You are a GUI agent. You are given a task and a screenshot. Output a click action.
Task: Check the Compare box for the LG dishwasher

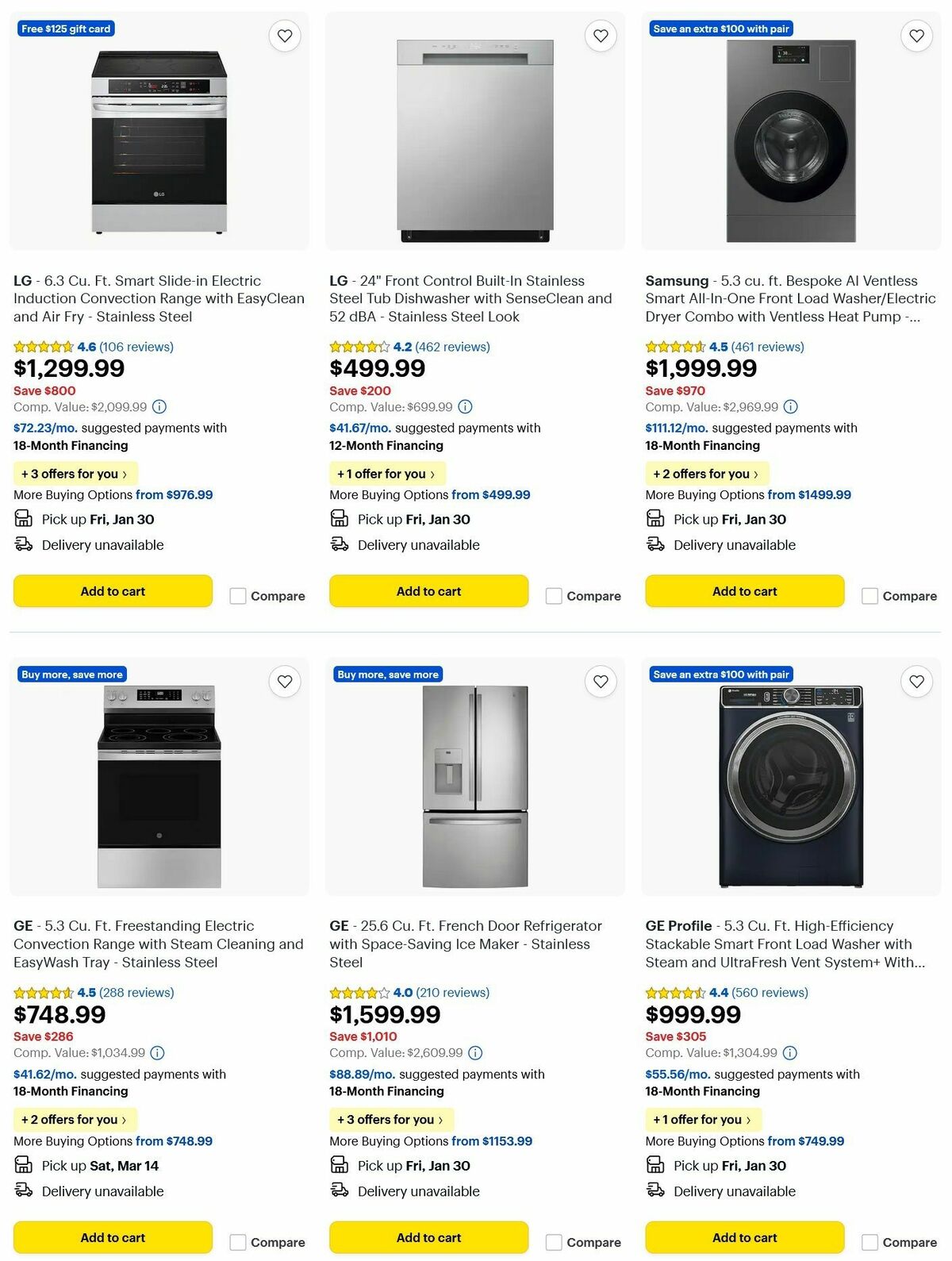[x=553, y=595]
